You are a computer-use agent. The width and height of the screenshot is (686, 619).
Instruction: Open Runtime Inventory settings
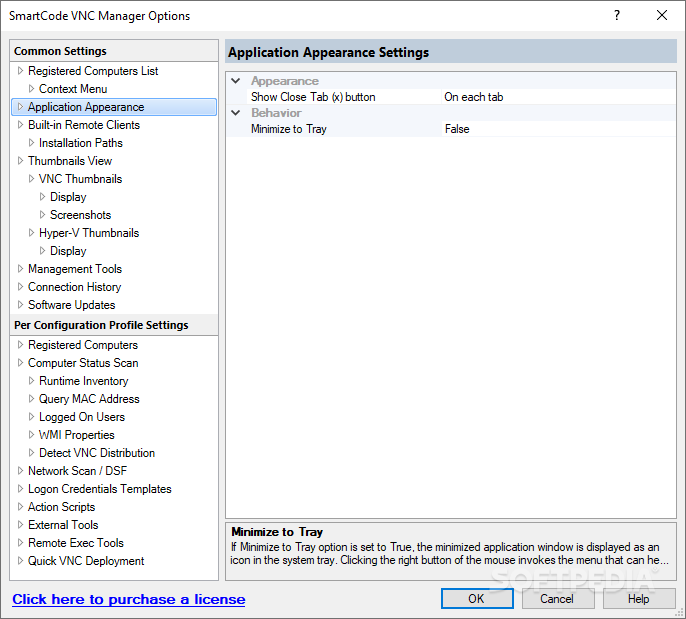coord(84,381)
